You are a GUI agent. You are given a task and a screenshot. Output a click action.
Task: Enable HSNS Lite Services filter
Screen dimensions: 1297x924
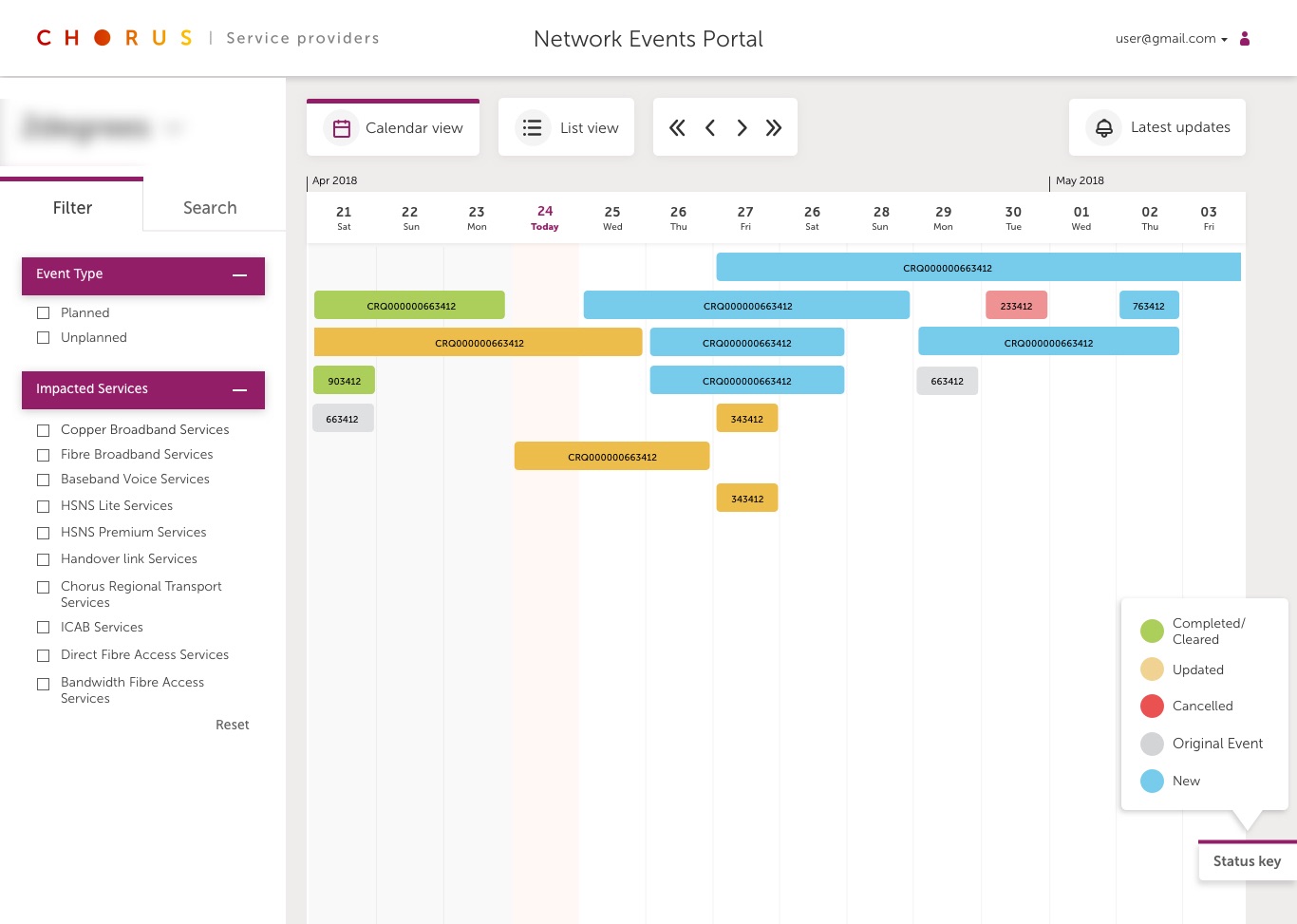tap(43, 506)
